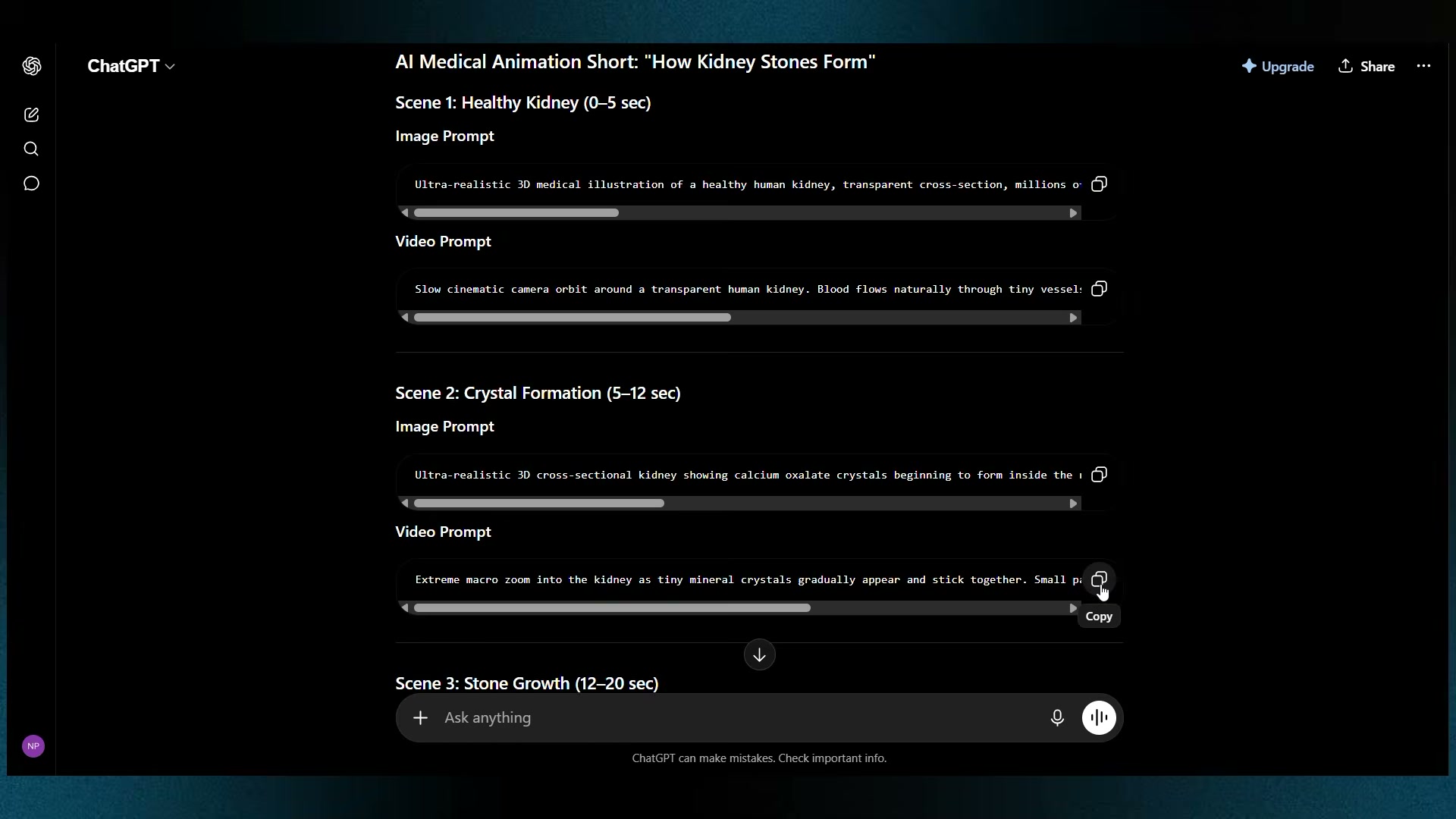Click the Scene 2 Image Prompt scrollbar thumb
The height and width of the screenshot is (819, 1456).
[539, 504]
